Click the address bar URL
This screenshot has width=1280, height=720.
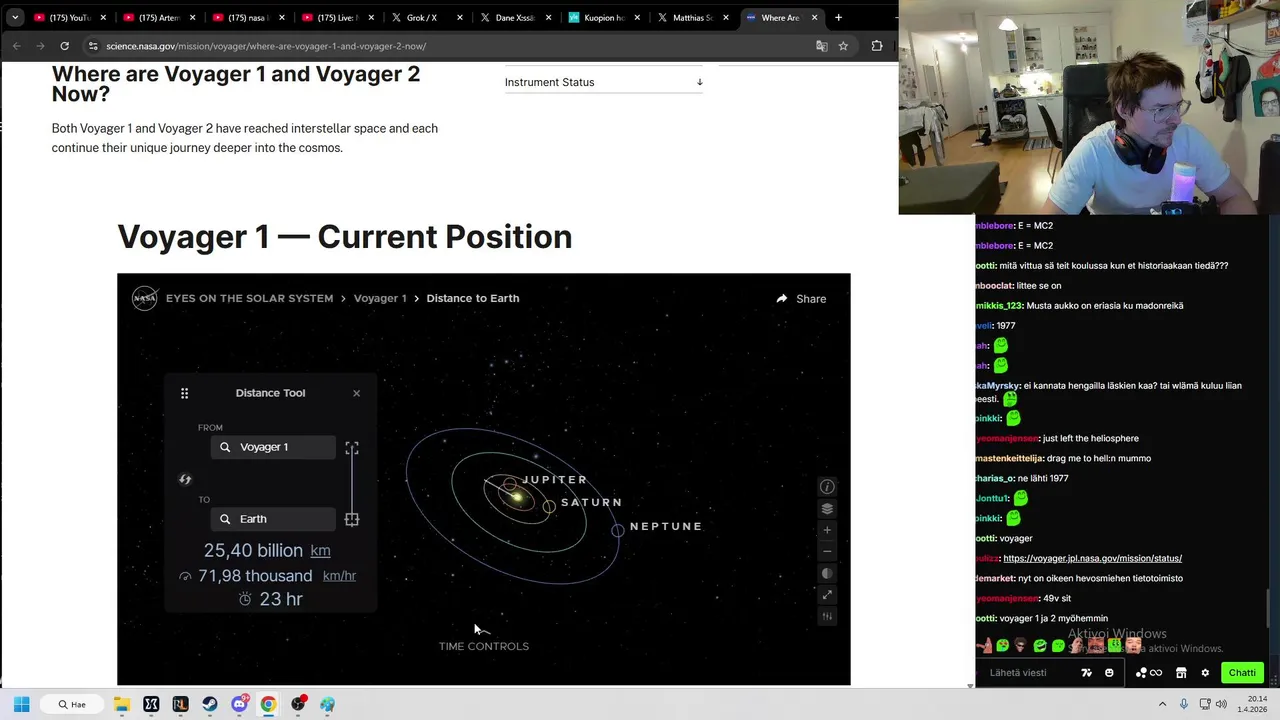266,46
